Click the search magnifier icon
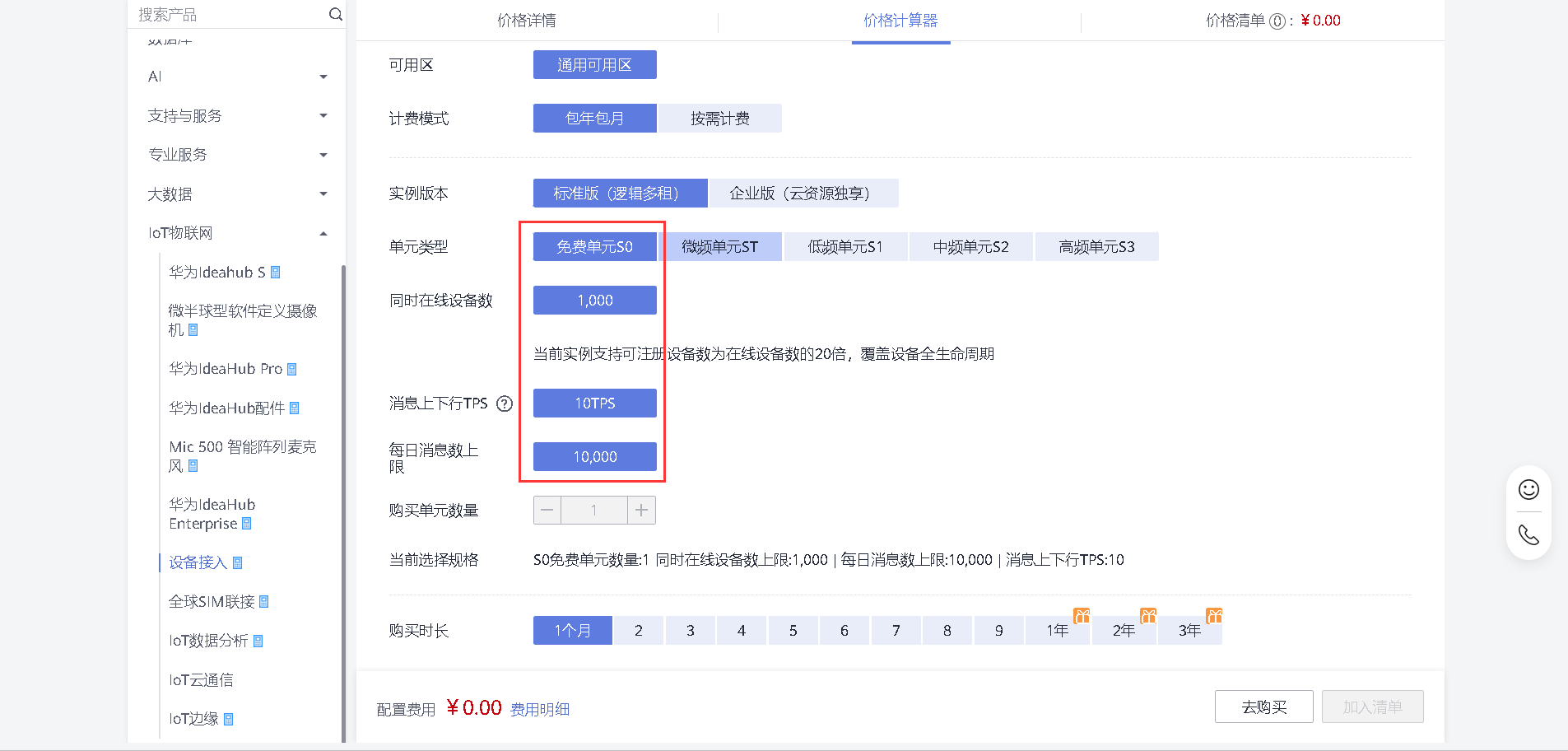The image size is (1568, 751). 335,14
